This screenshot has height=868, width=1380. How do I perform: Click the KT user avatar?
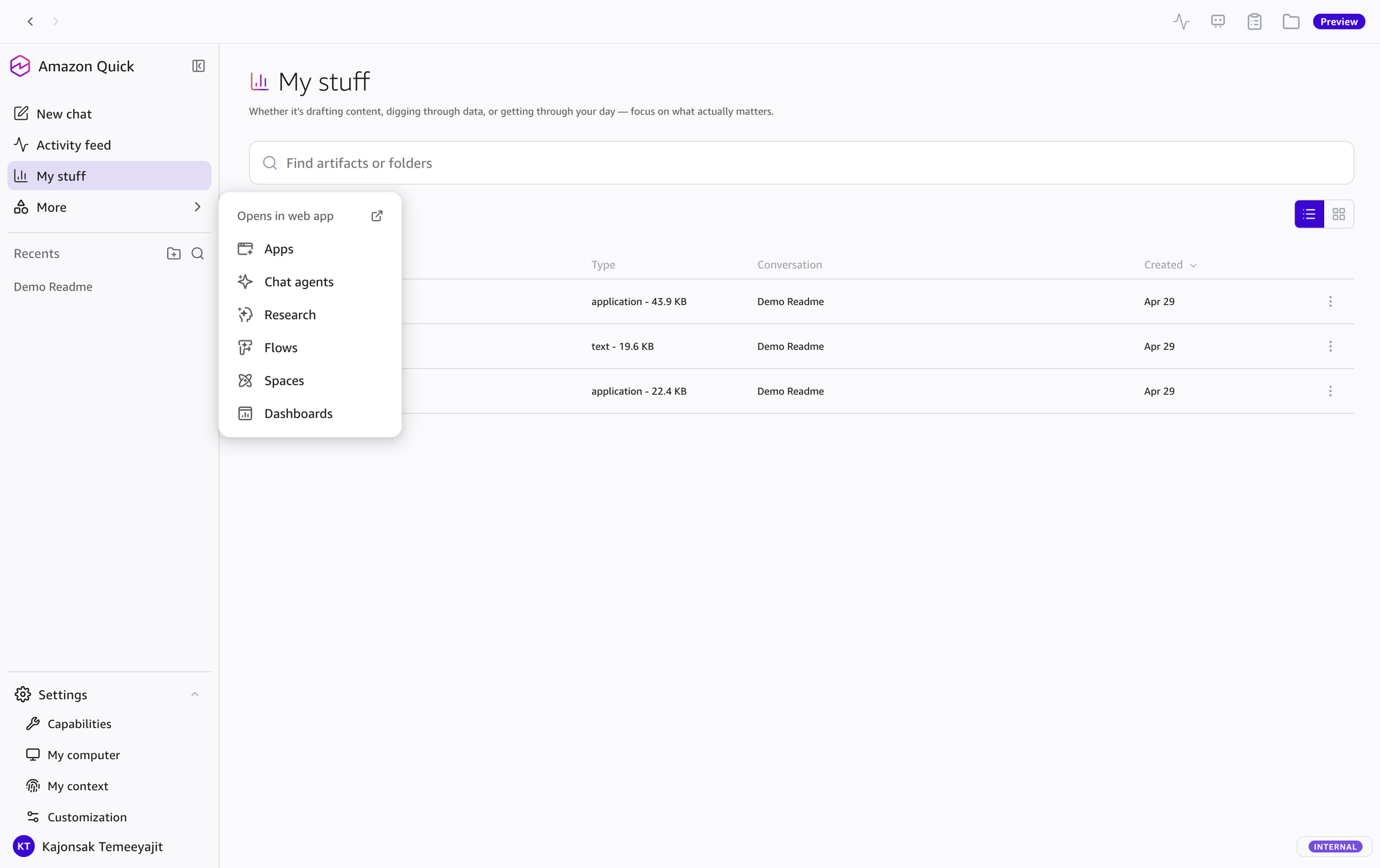(23, 847)
